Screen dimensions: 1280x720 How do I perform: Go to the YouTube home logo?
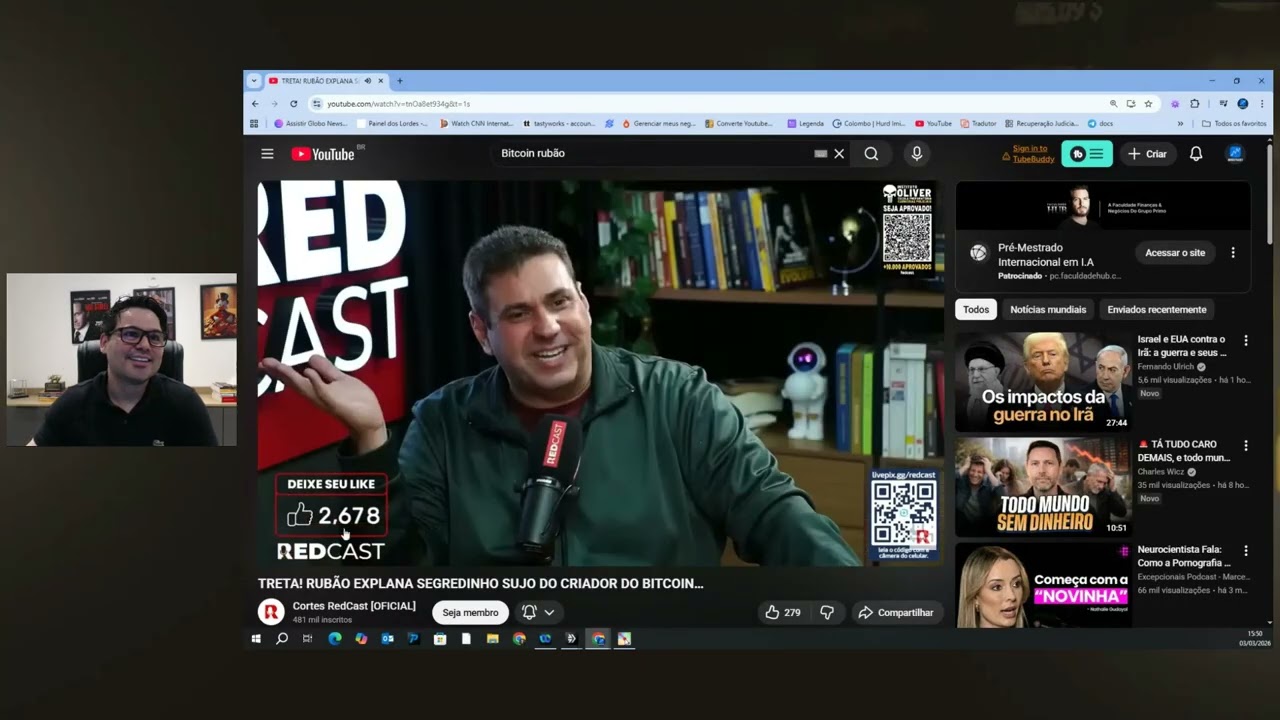click(323, 154)
